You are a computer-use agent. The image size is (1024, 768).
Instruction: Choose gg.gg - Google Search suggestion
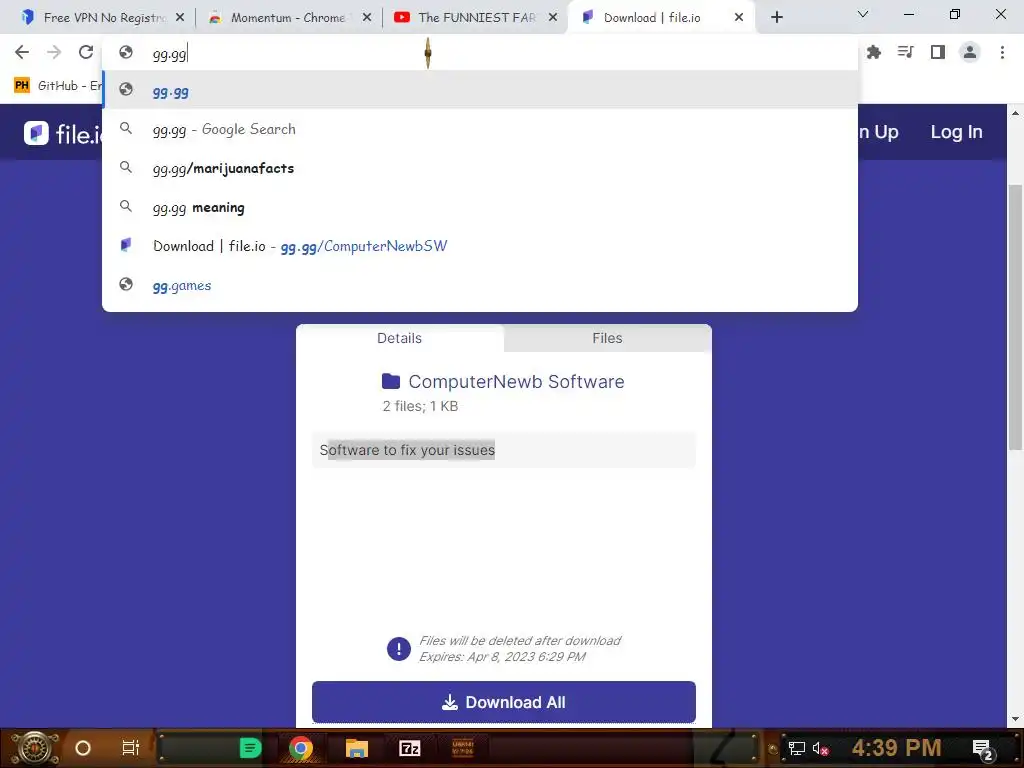[x=480, y=129]
